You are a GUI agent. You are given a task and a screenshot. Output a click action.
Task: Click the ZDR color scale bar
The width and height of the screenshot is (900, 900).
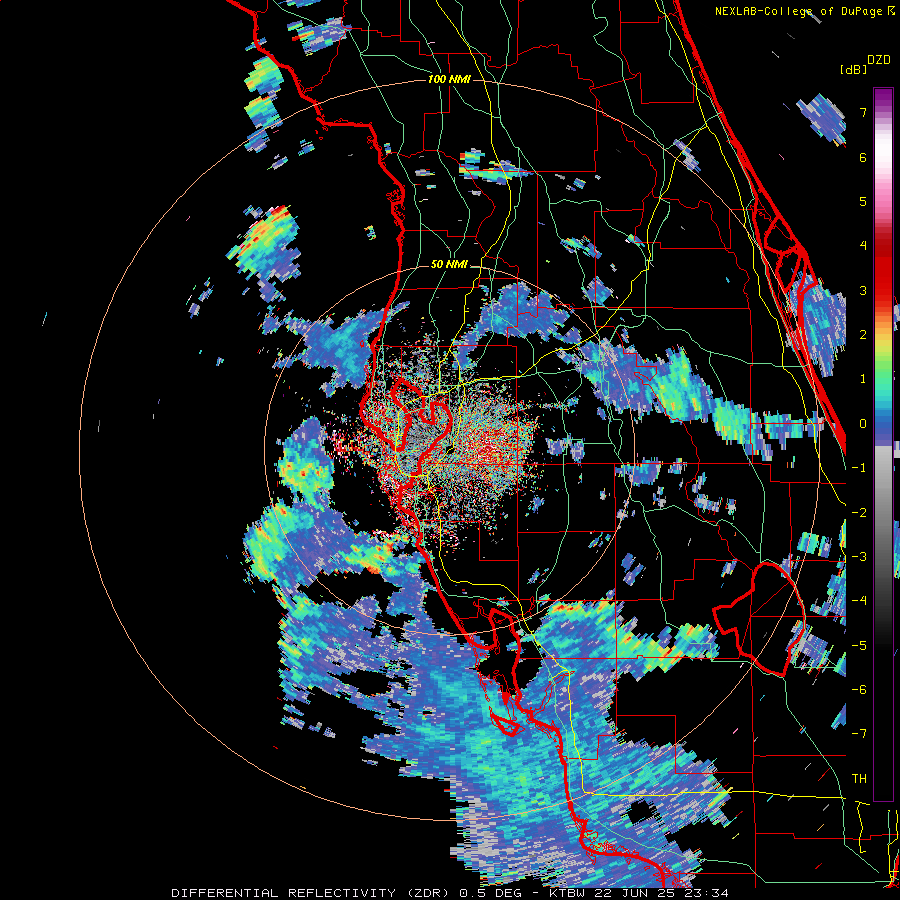[x=883, y=444]
